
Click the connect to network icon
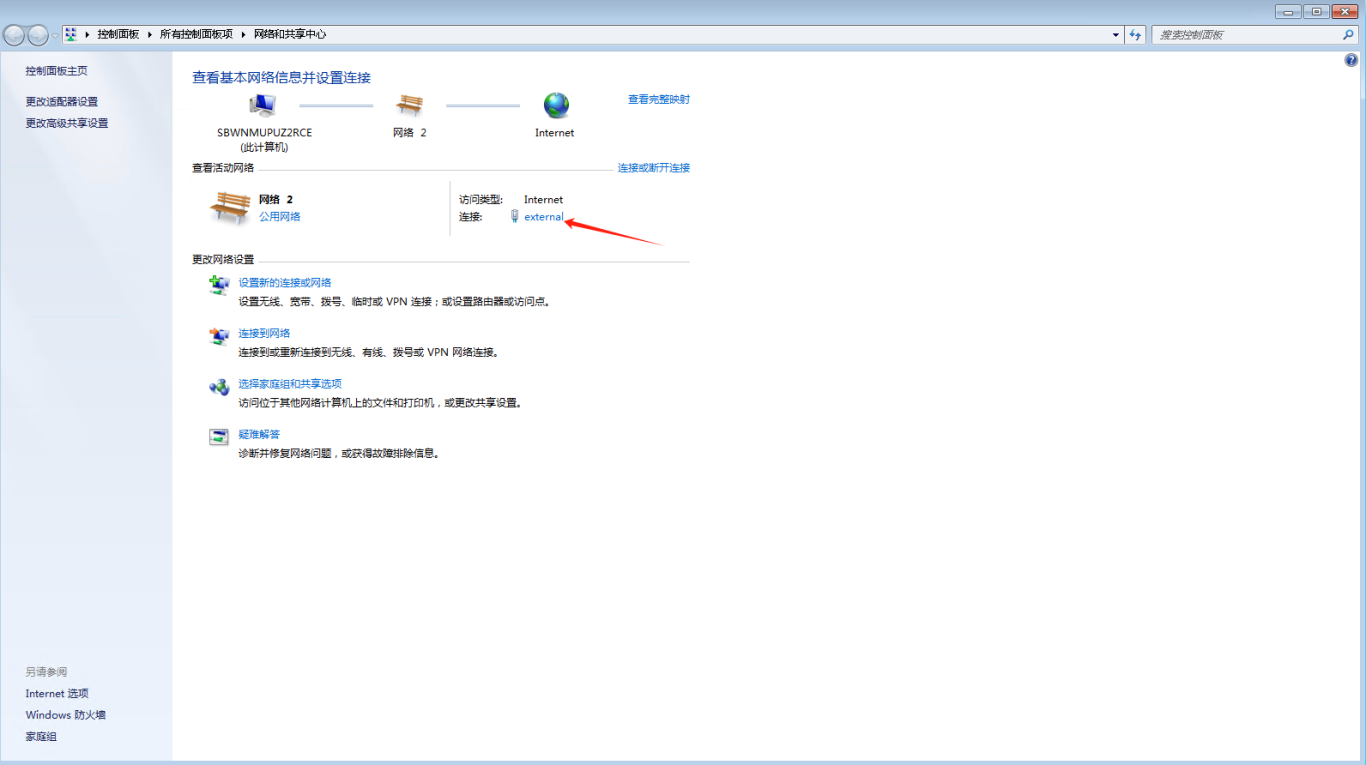tap(219, 337)
